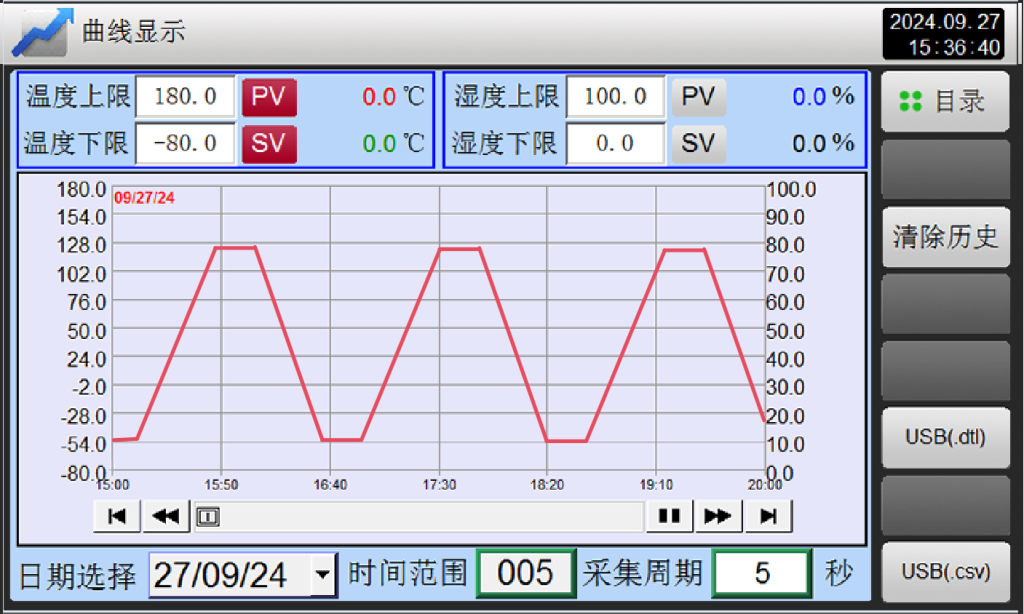Image resolution: width=1024 pixels, height=614 pixels.
Task: Jump to first record in chart
Action: 117,516
